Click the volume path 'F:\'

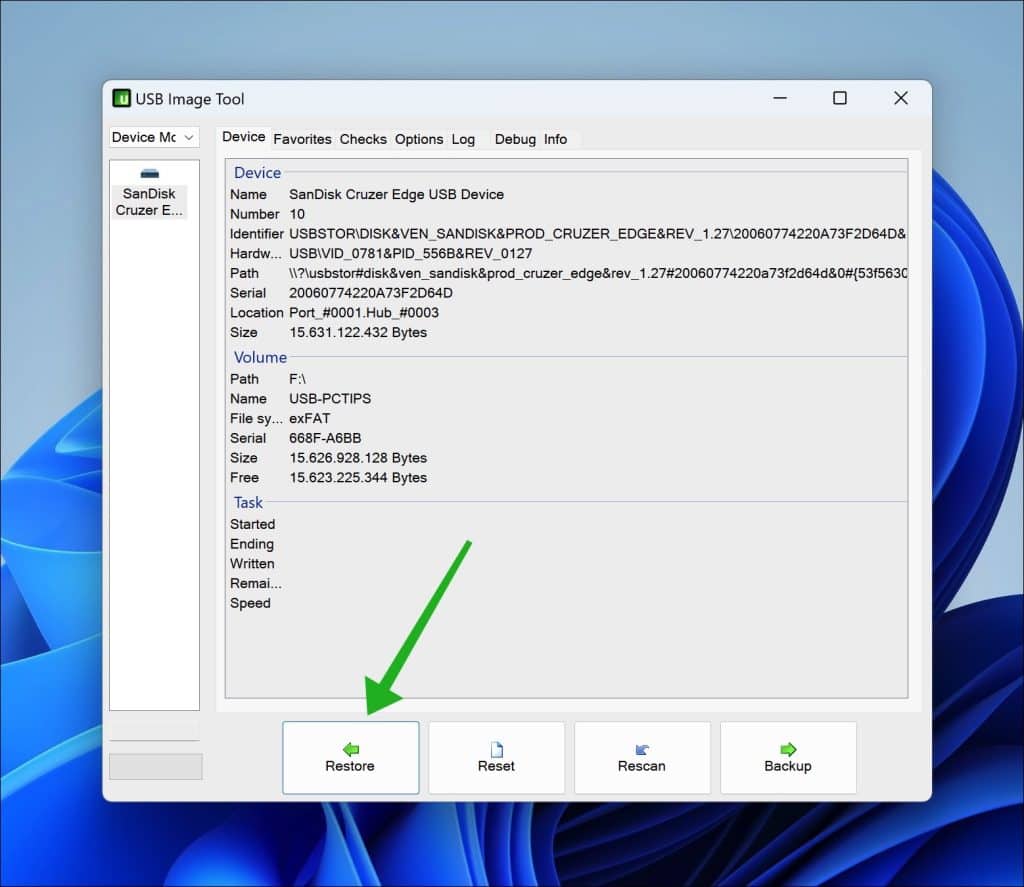click(x=297, y=379)
